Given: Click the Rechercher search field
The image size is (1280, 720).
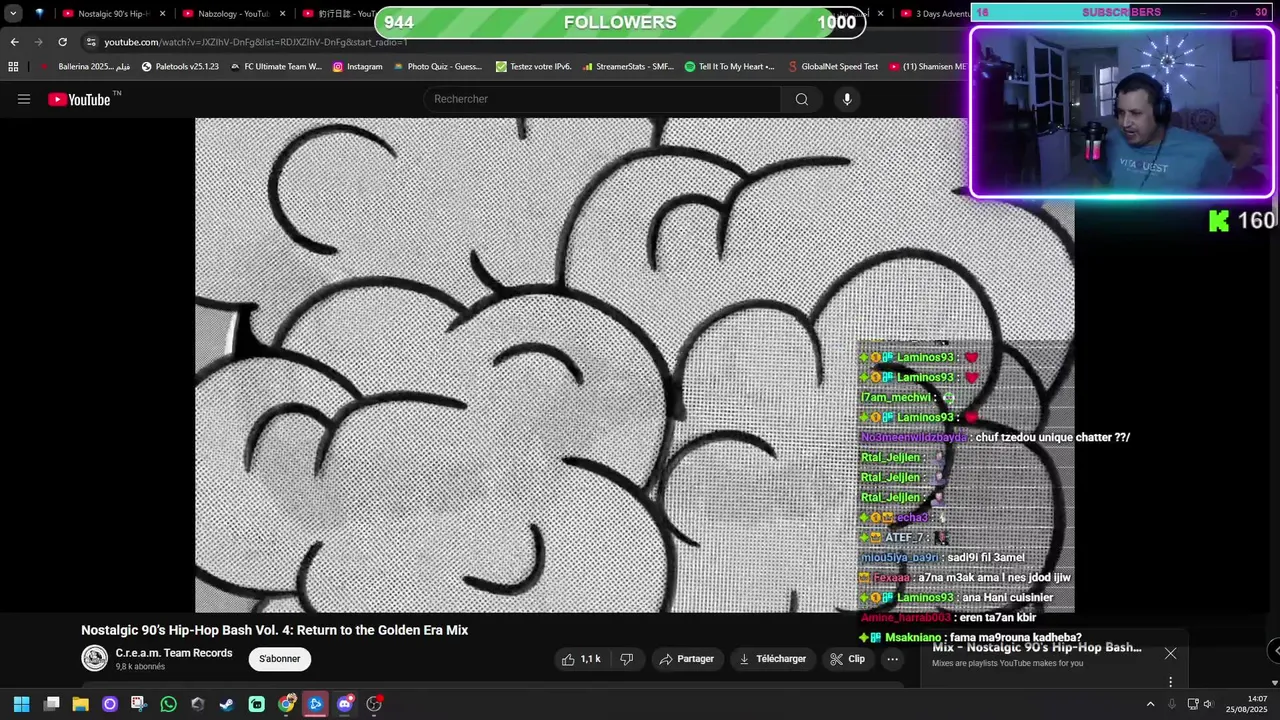Looking at the screenshot, I should (602, 99).
